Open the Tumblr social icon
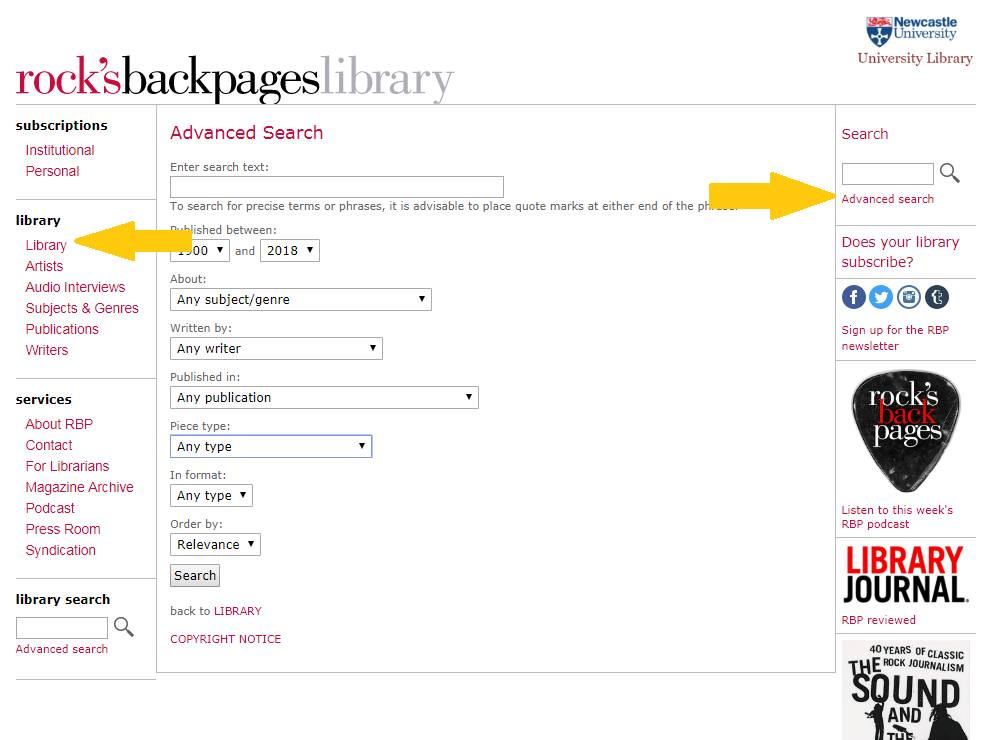The image size is (993, 740). pos(937,297)
